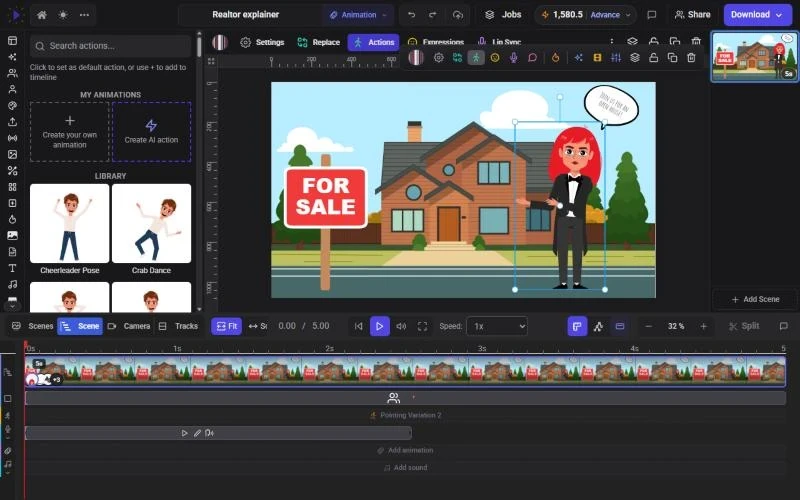Toggle the volume speaker icon

point(402,326)
